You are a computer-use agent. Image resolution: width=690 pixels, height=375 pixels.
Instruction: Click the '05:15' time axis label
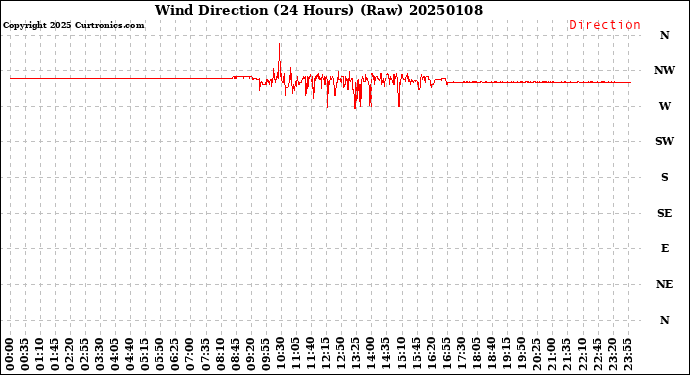tap(145, 354)
